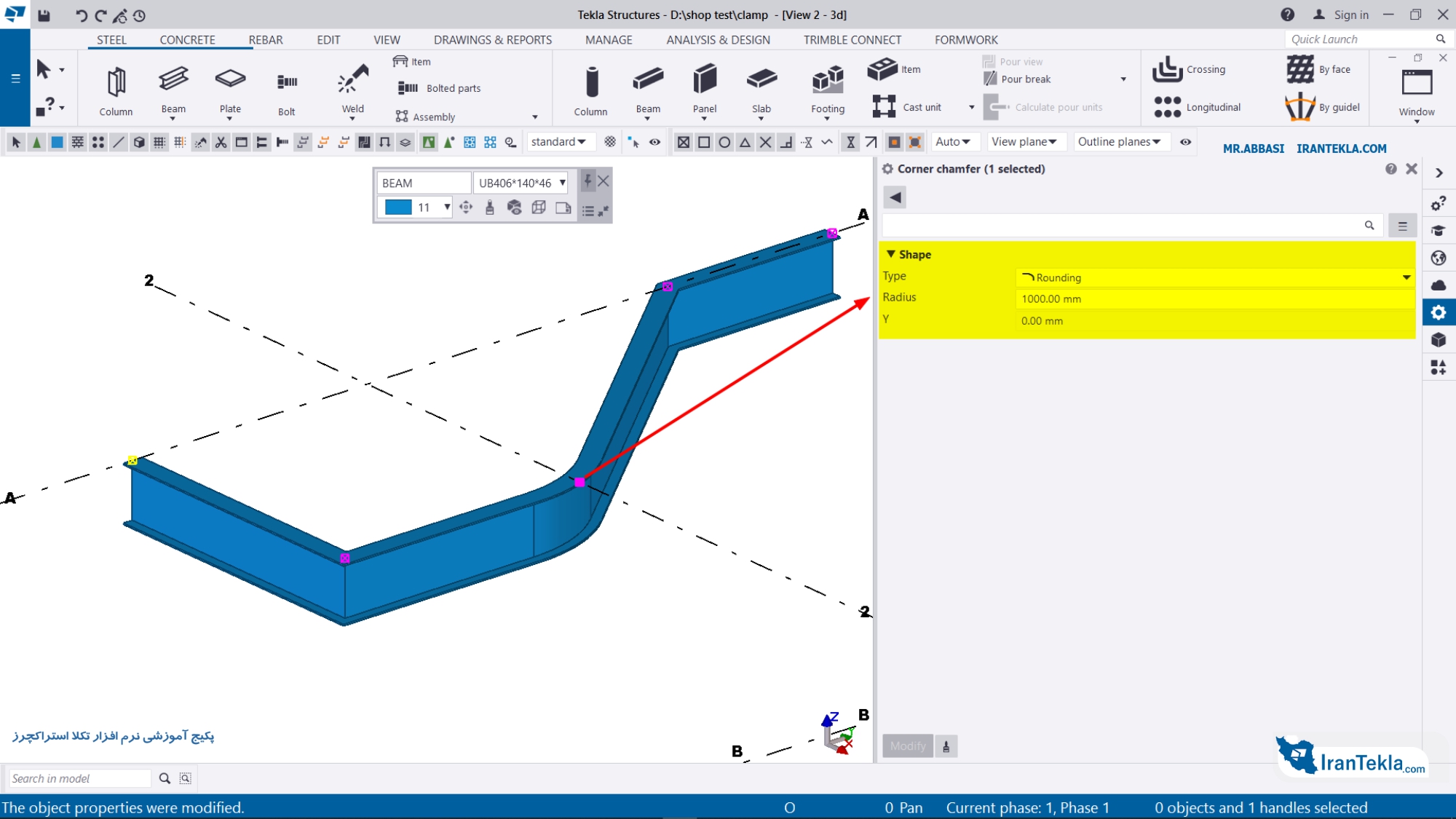
Task: Click the rebar Crossing tool
Action: point(1190,70)
